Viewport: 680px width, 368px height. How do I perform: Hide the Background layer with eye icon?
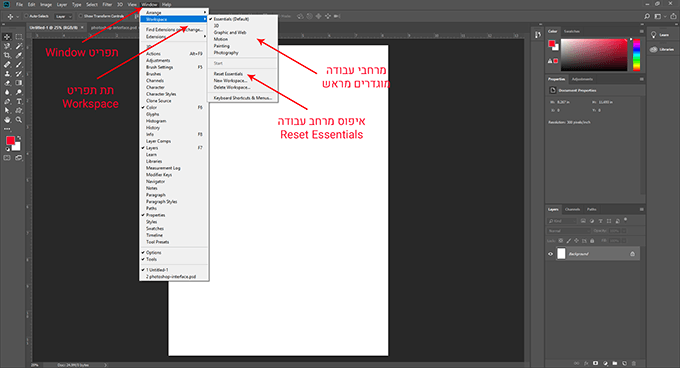tap(550, 254)
